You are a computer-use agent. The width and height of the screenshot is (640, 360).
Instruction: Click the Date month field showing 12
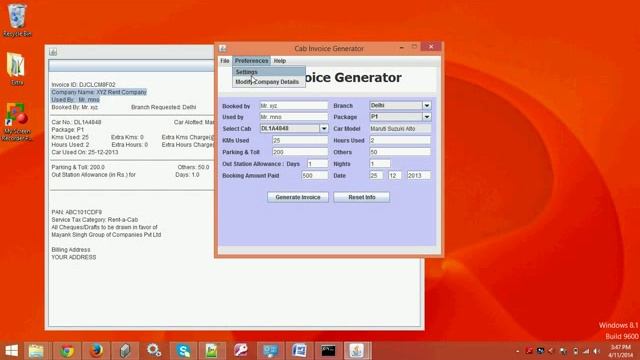[x=394, y=176]
